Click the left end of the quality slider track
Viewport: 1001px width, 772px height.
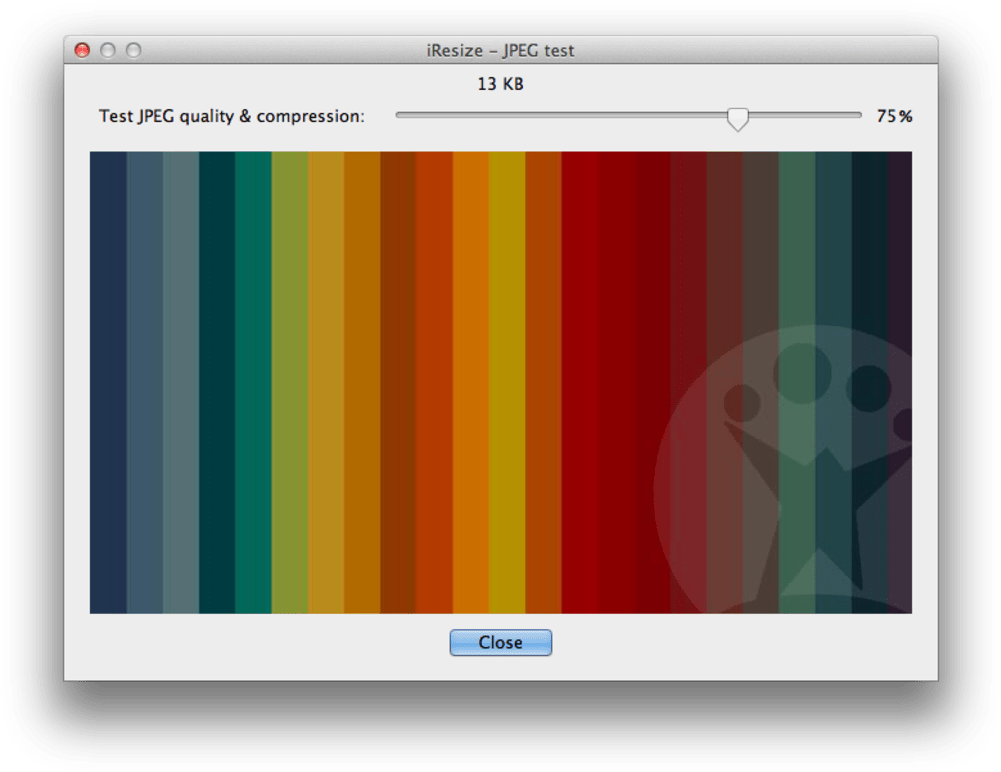point(400,115)
